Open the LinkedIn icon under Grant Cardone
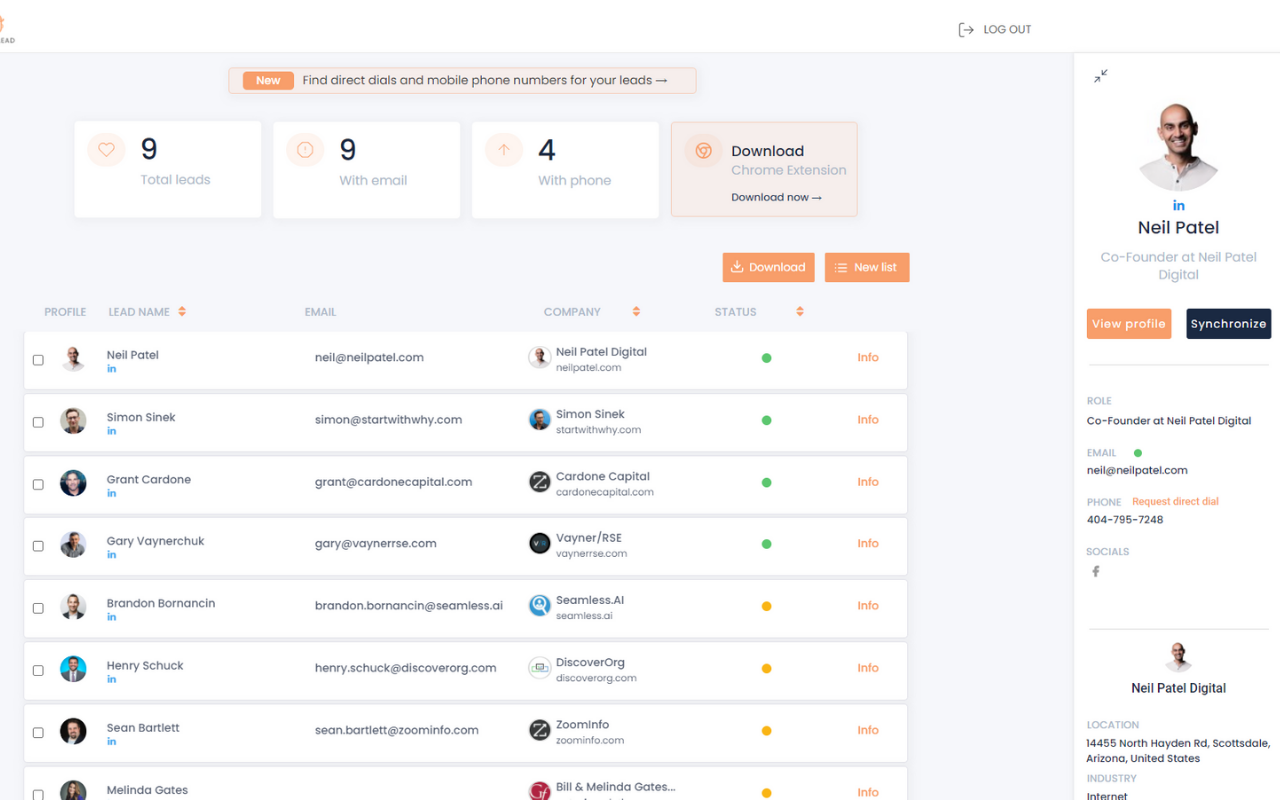1280x800 pixels. pos(112,493)
